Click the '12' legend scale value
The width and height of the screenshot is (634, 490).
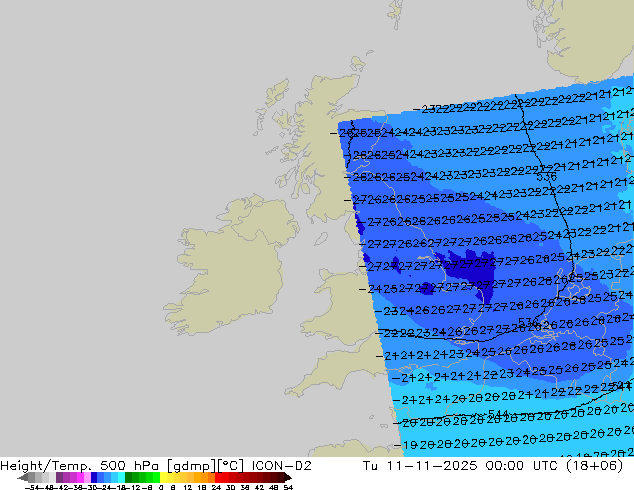click(x=188, y=487)
